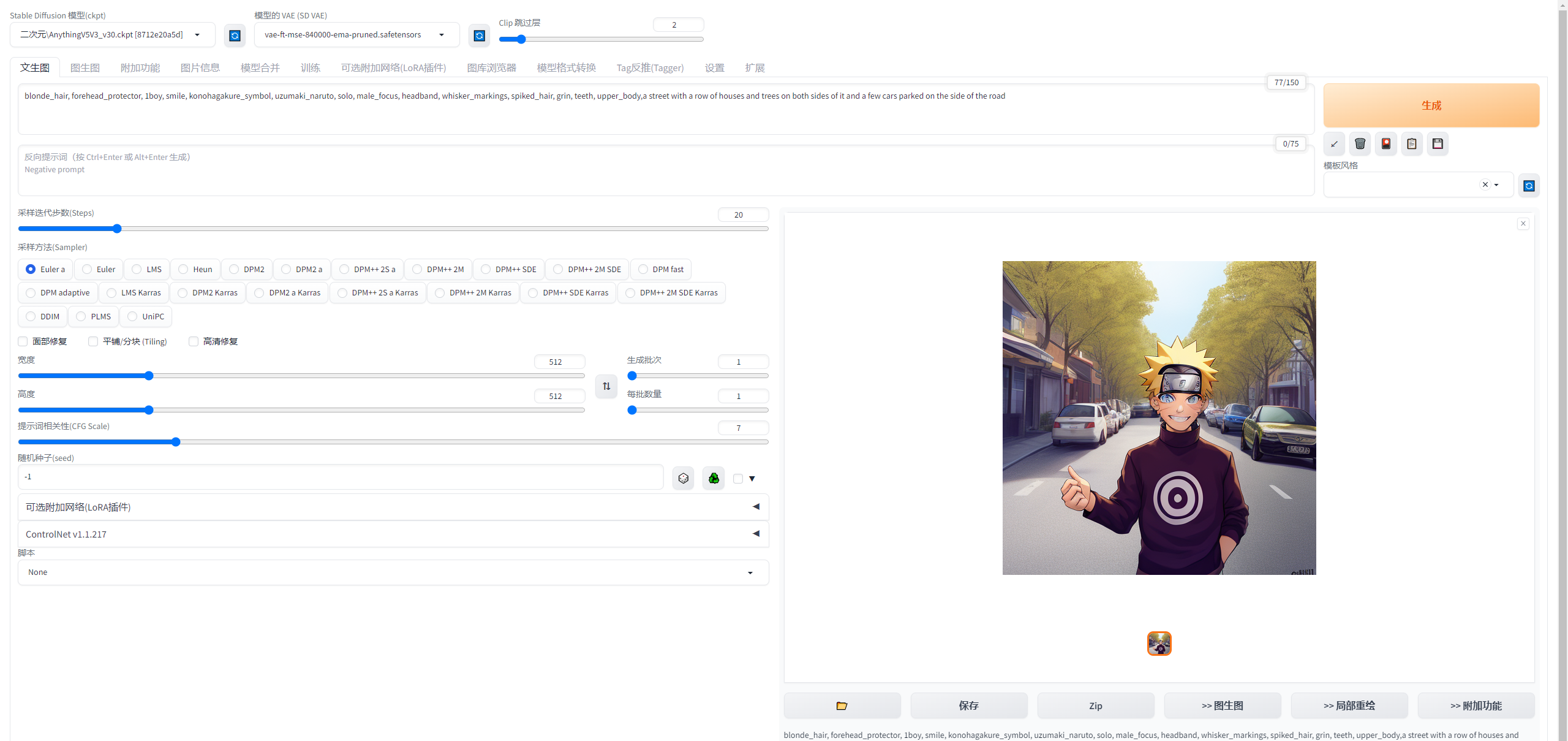Adjust the 宽度 width slider
This screenshot has height=741, width=1568.
pyautogui.click(x=301, y=376)
